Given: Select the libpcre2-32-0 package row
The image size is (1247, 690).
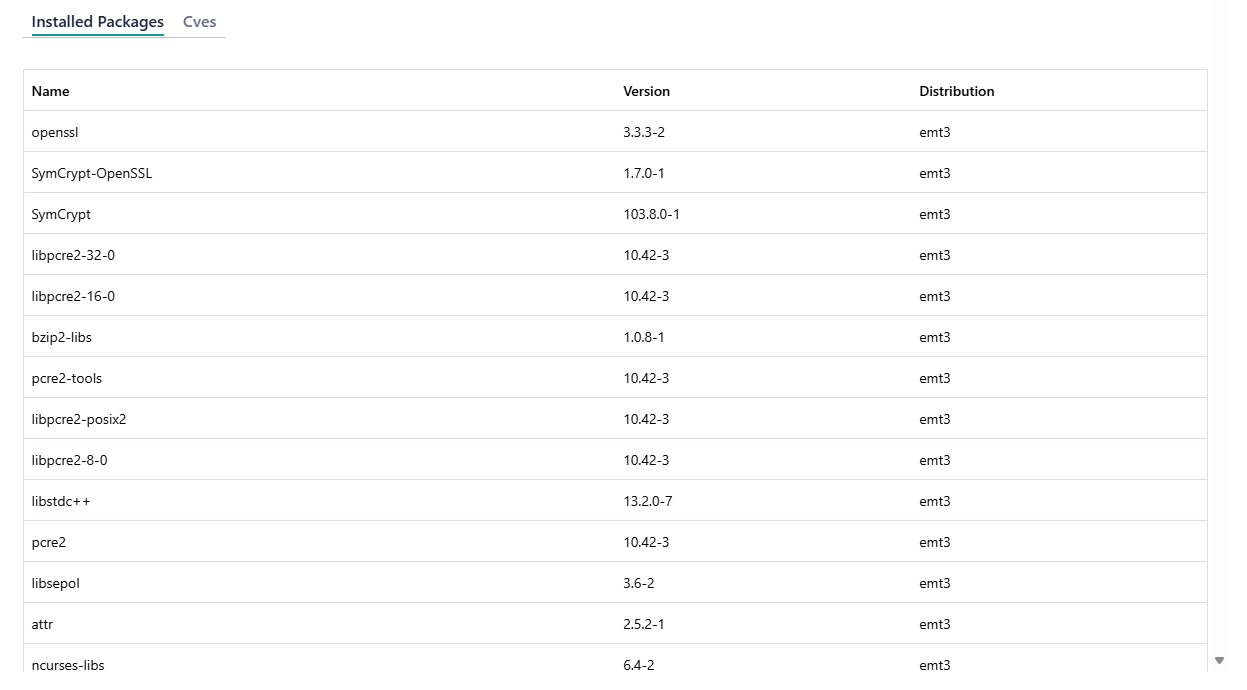Looking at the screenshot, I should (73, 255).
